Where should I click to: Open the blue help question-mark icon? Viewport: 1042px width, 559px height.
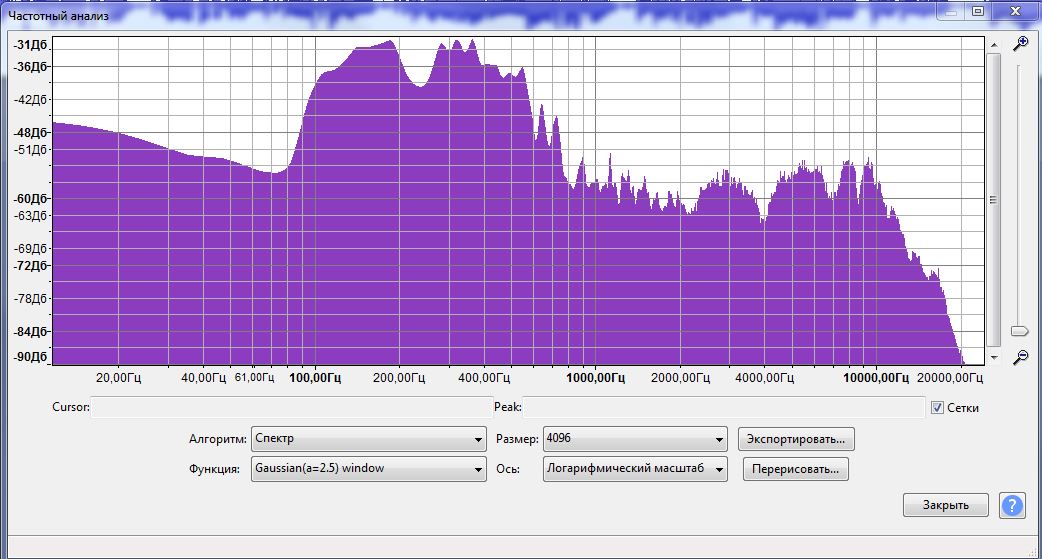(x=1013, y=505)
